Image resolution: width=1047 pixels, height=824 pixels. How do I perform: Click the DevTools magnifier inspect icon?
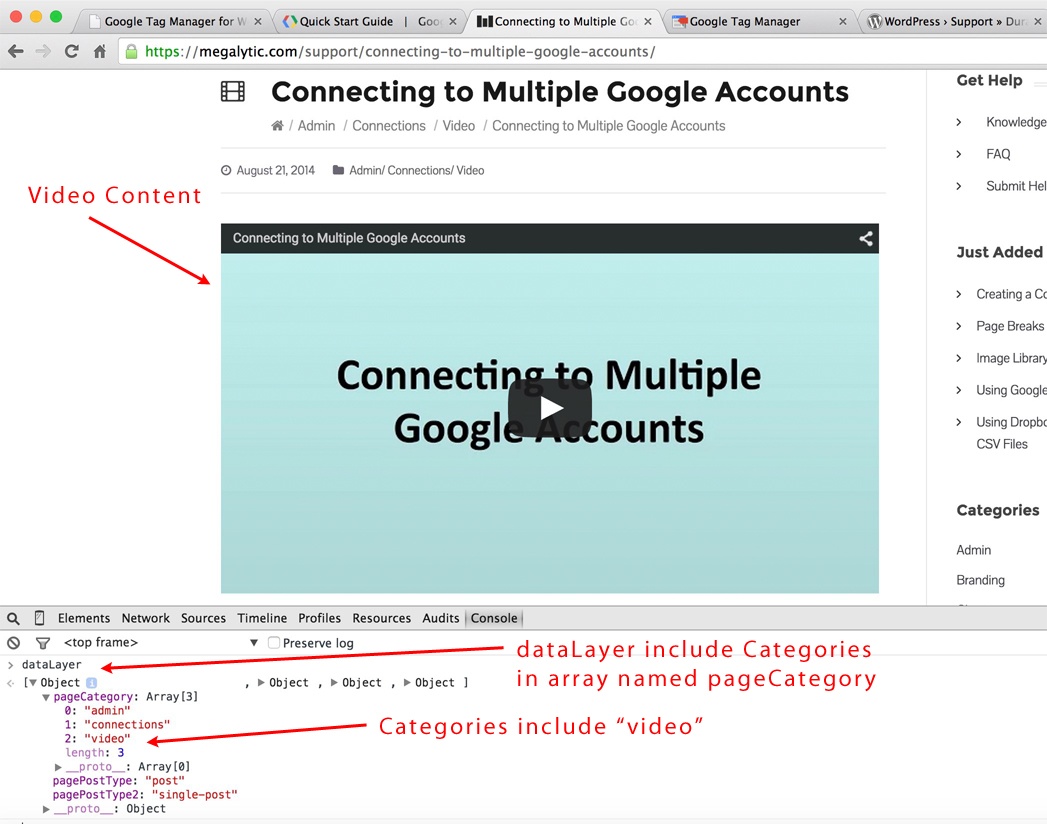pos(14,618)
